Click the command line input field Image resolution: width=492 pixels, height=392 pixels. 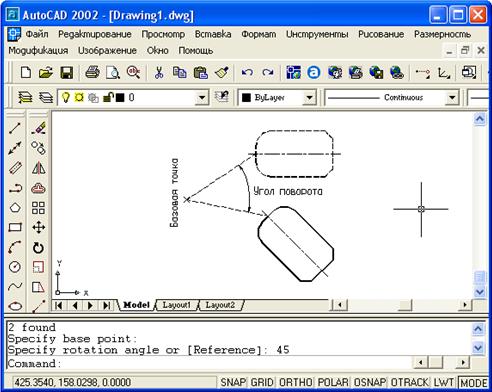209,363
